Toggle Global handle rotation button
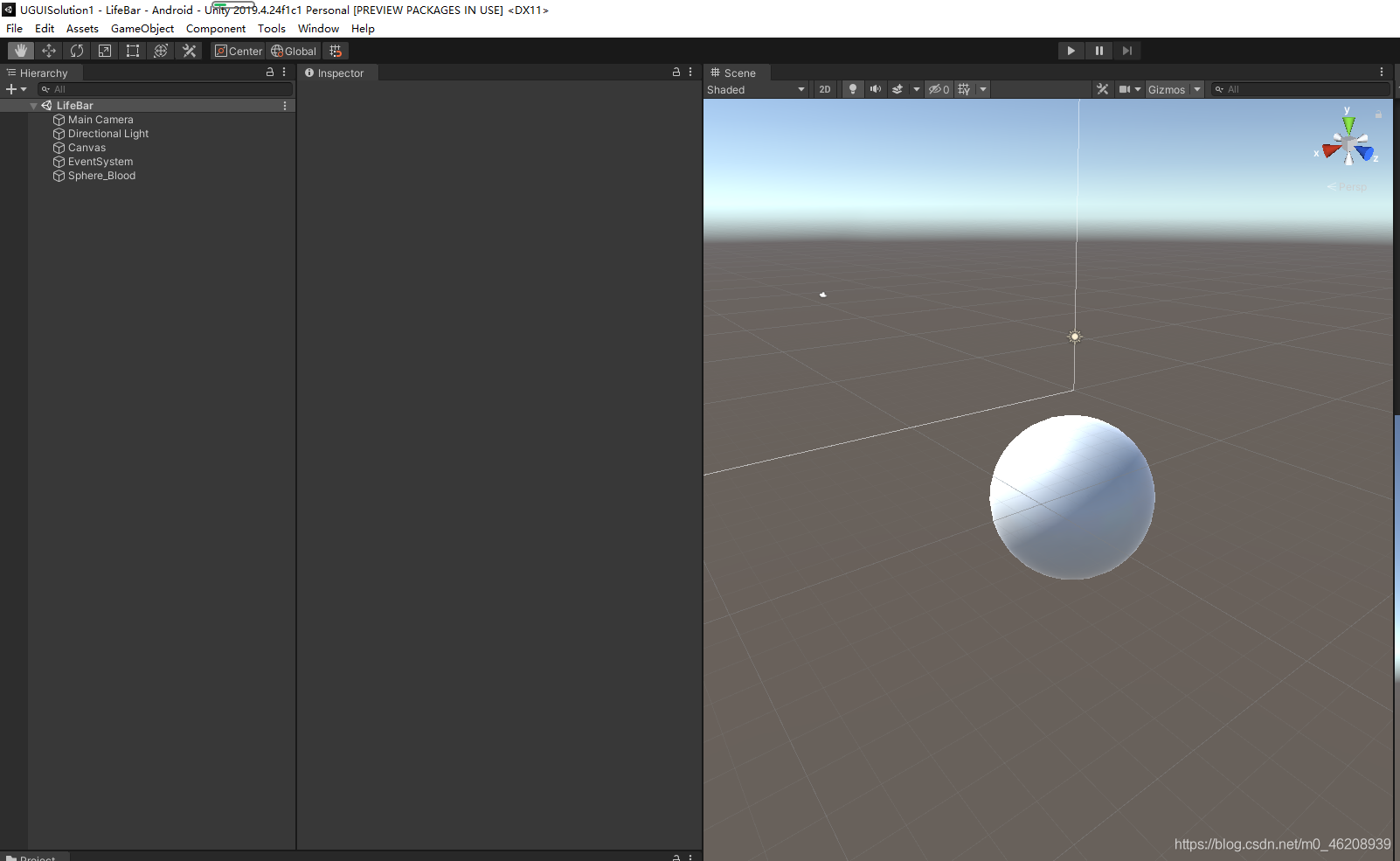 click(294, 51)
